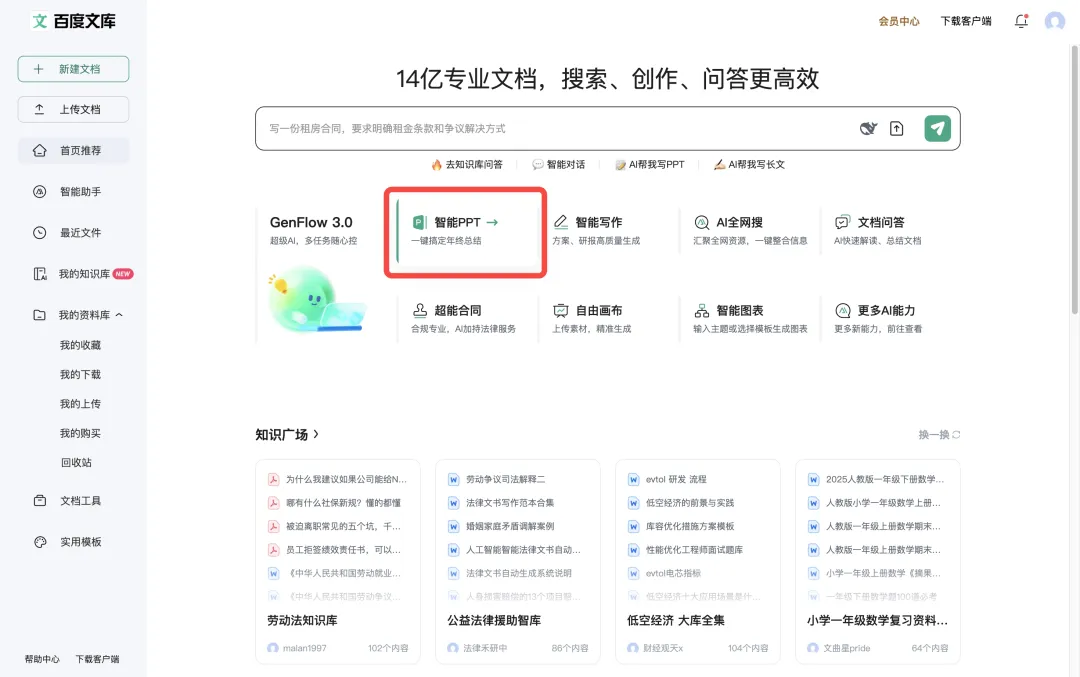Click author 文曲星pride

pos(847,648)
